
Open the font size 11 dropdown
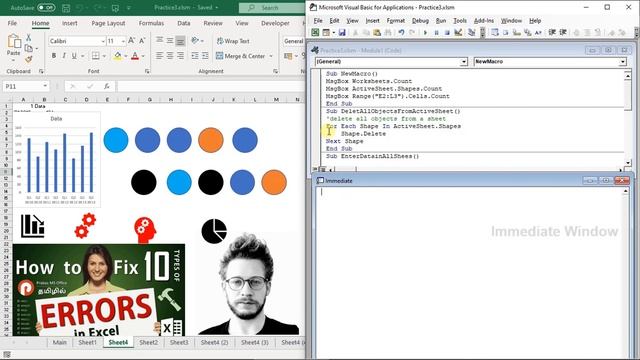pos(123,41)
